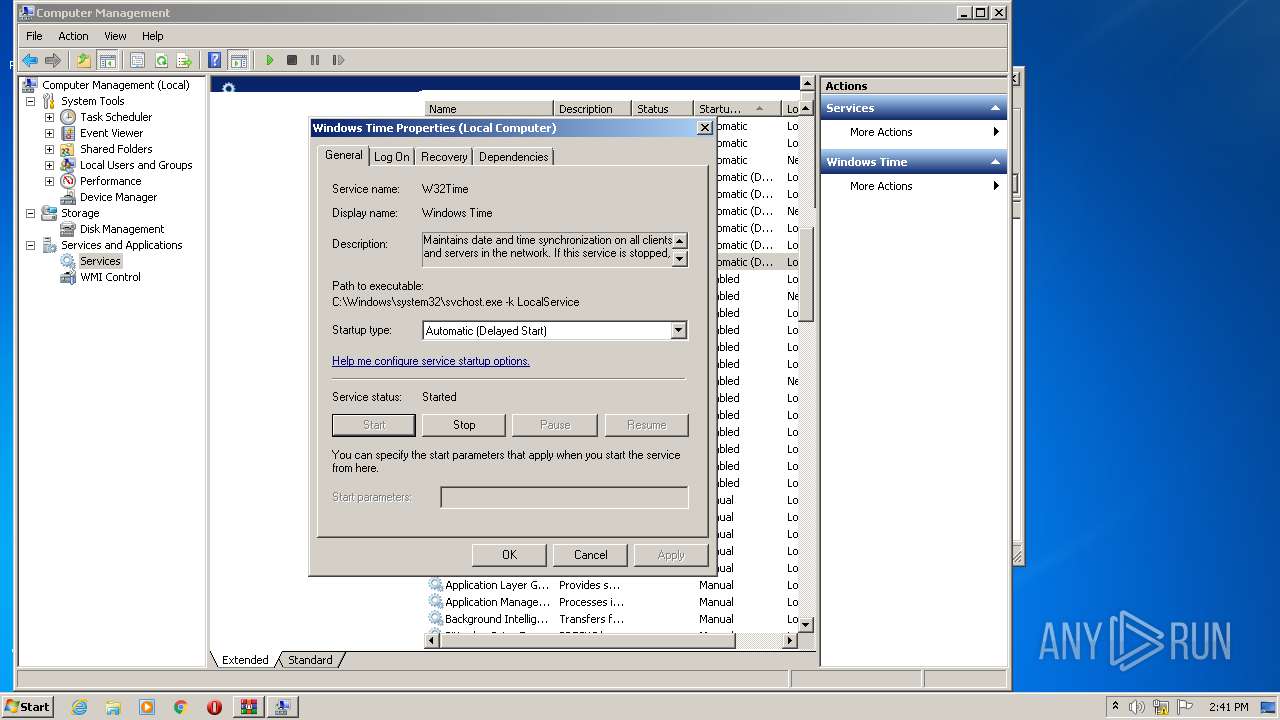The height and width of the screenshot is (720, 1280).
Task: Click the green Start Service play icon
Action: pos(269,60)
